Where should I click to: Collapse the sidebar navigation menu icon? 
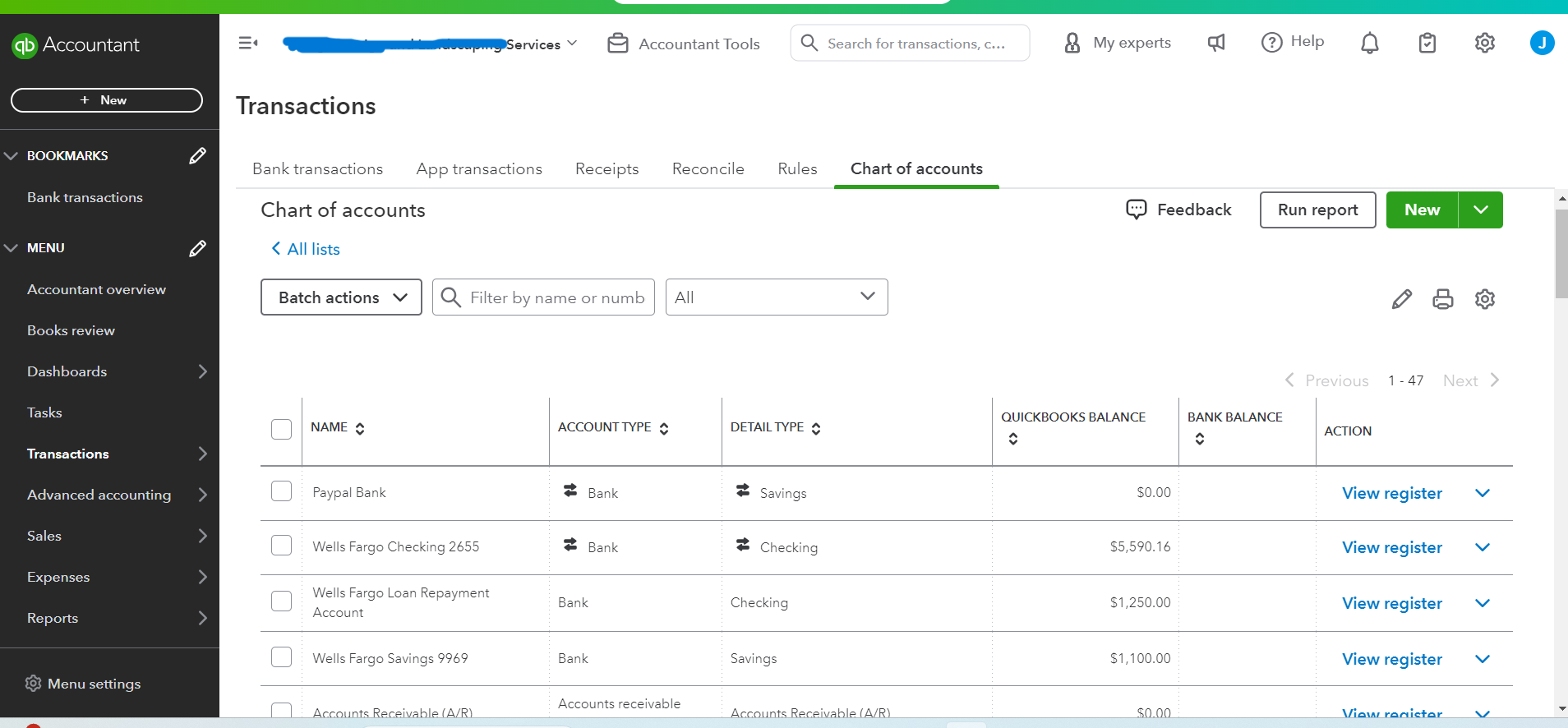pos(247,43)
